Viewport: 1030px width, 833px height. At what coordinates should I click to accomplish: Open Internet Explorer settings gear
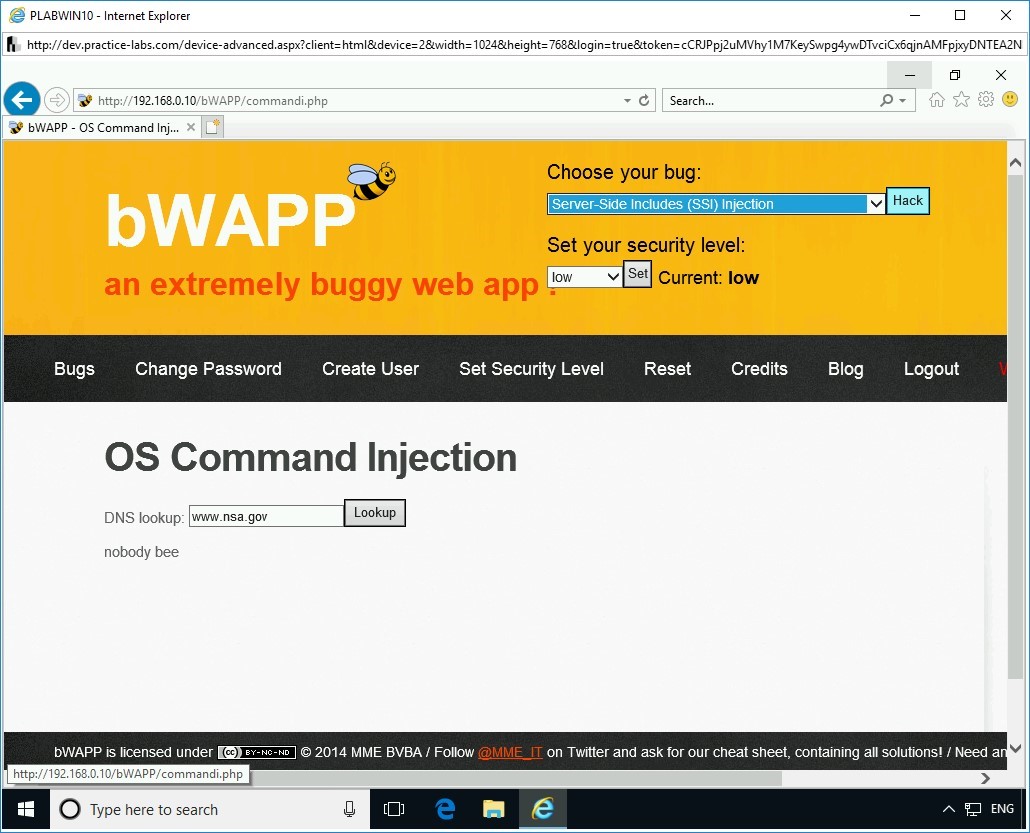pos(986,99)
